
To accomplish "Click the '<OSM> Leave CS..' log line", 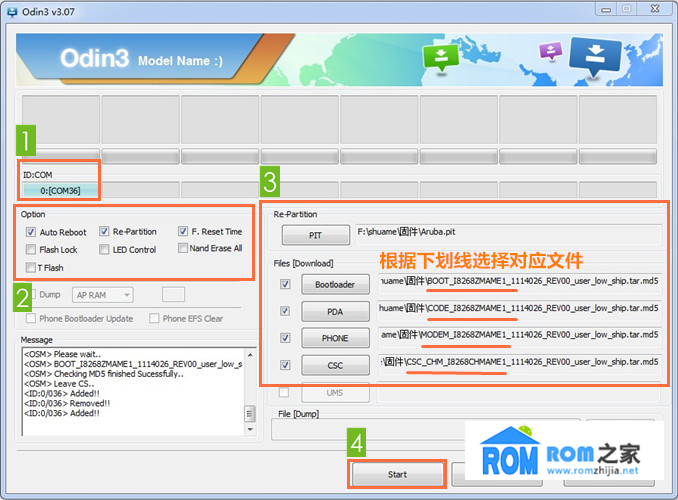I will 59,384.
